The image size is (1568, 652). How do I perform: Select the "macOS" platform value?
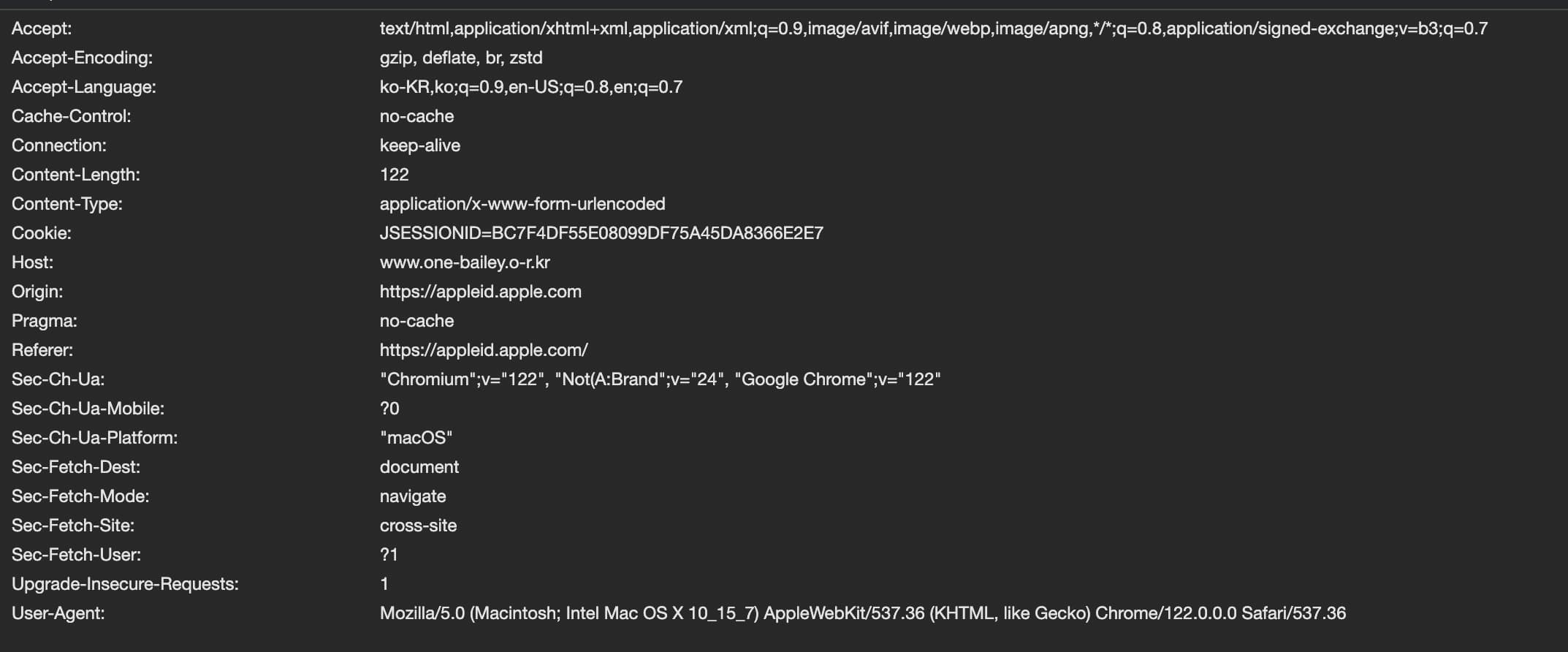[416, 438]
